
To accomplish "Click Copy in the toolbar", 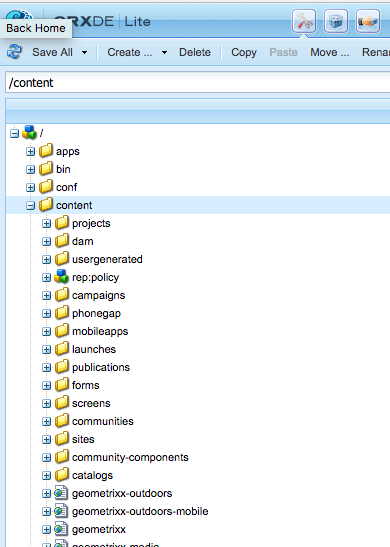I will tap(244, 52).
